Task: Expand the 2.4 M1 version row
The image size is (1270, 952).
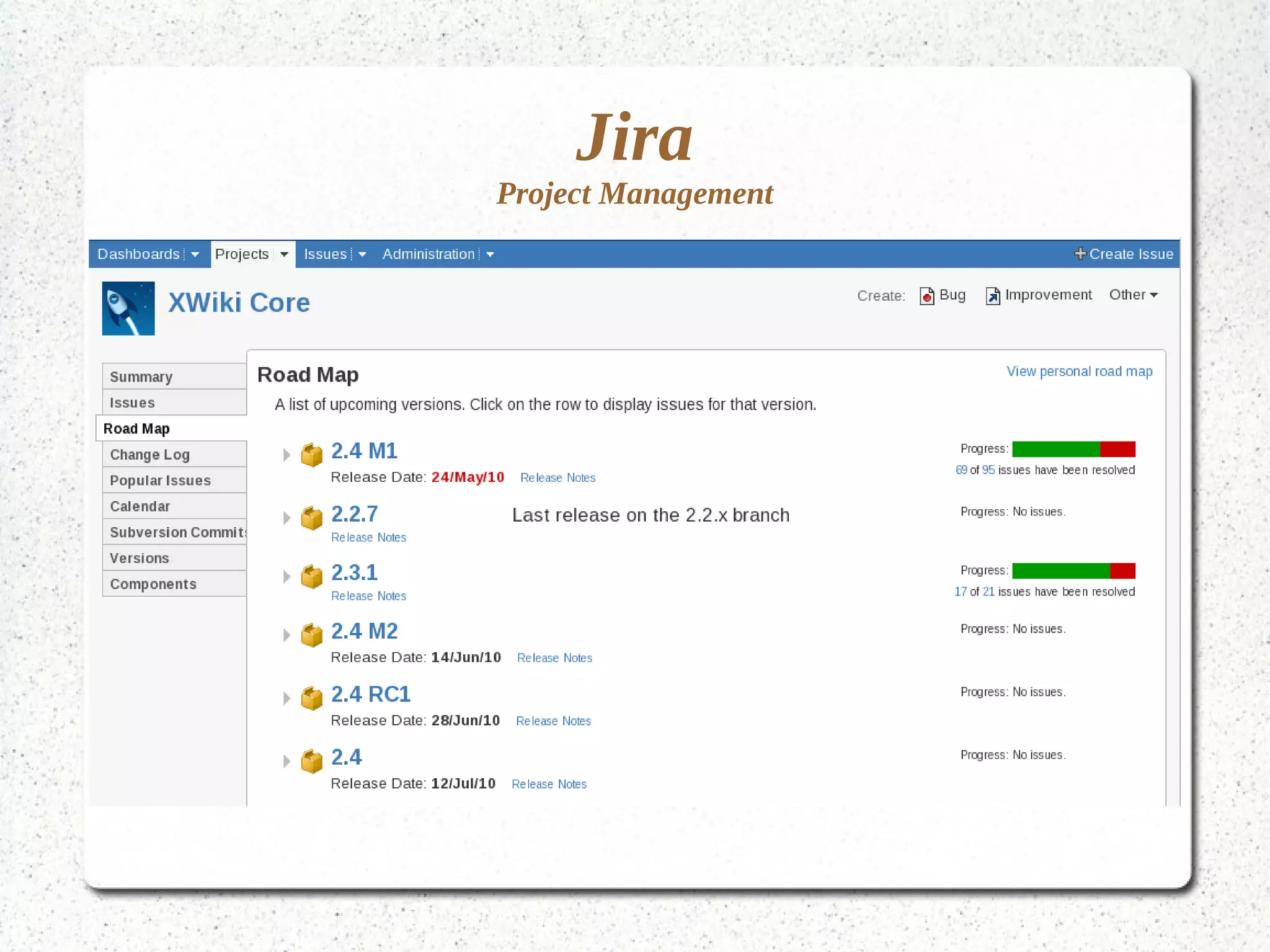Action: [x=286, y=455]
